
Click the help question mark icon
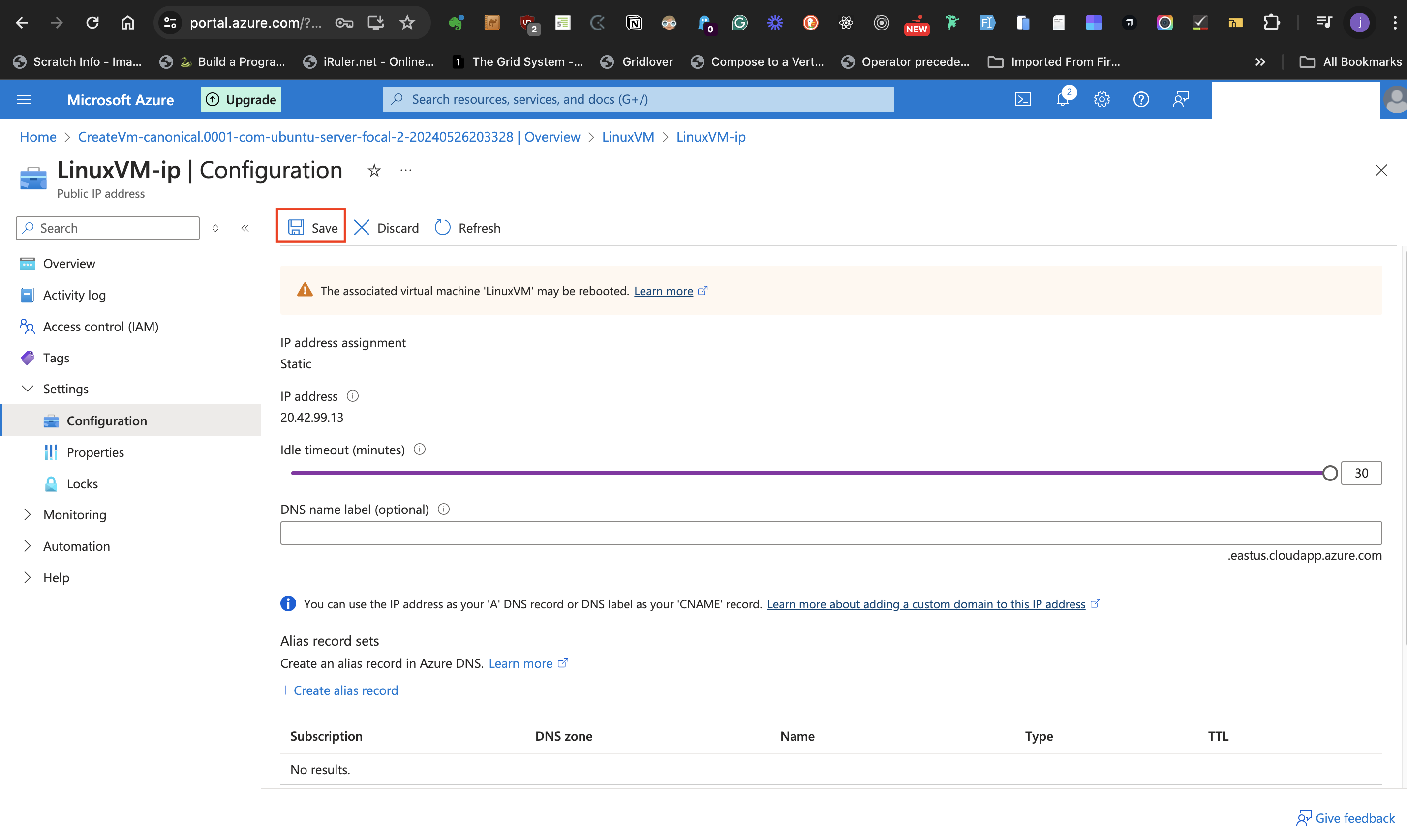click(x=1140, y=100)
